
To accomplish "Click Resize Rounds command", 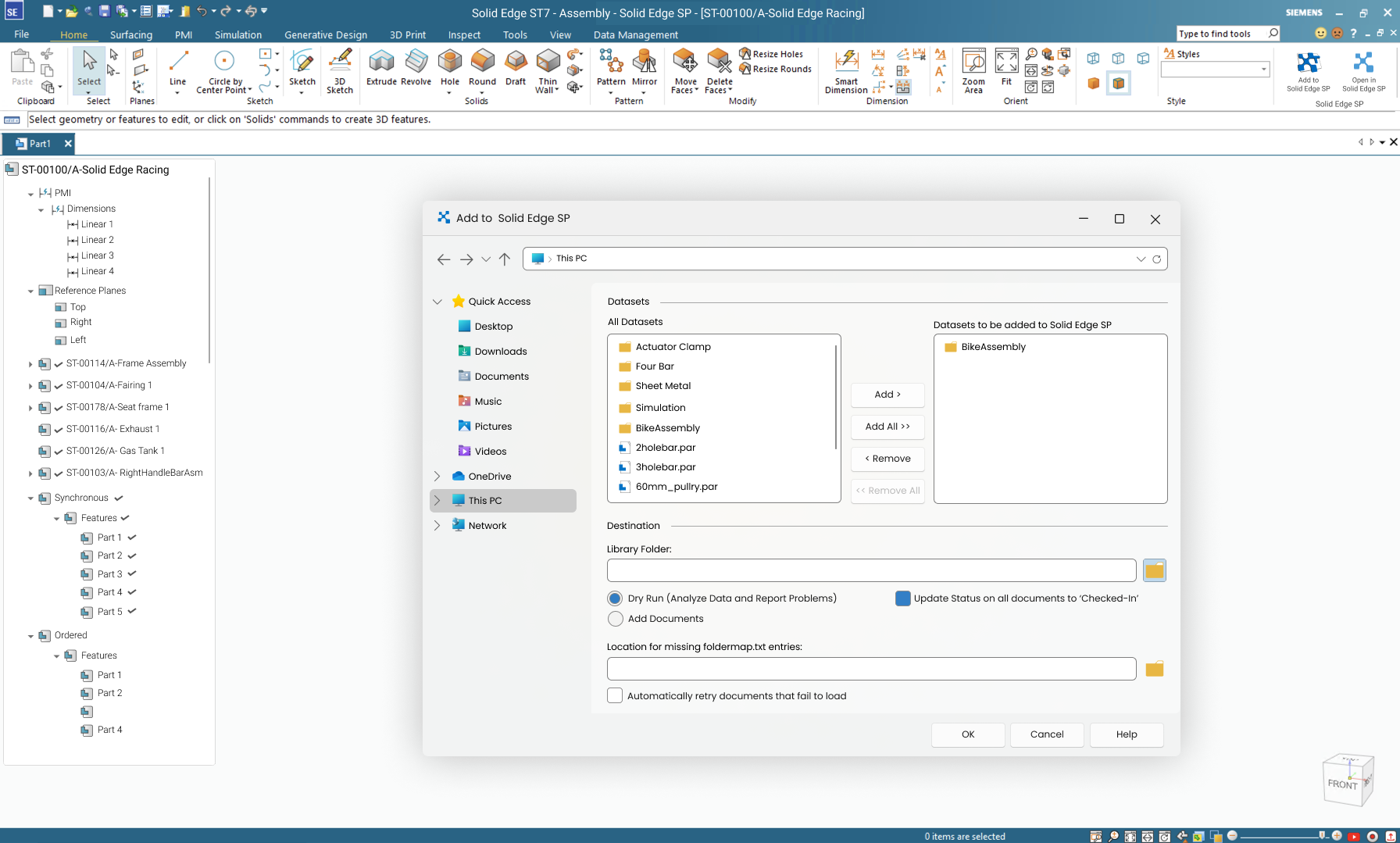I will tap(776, 69).
